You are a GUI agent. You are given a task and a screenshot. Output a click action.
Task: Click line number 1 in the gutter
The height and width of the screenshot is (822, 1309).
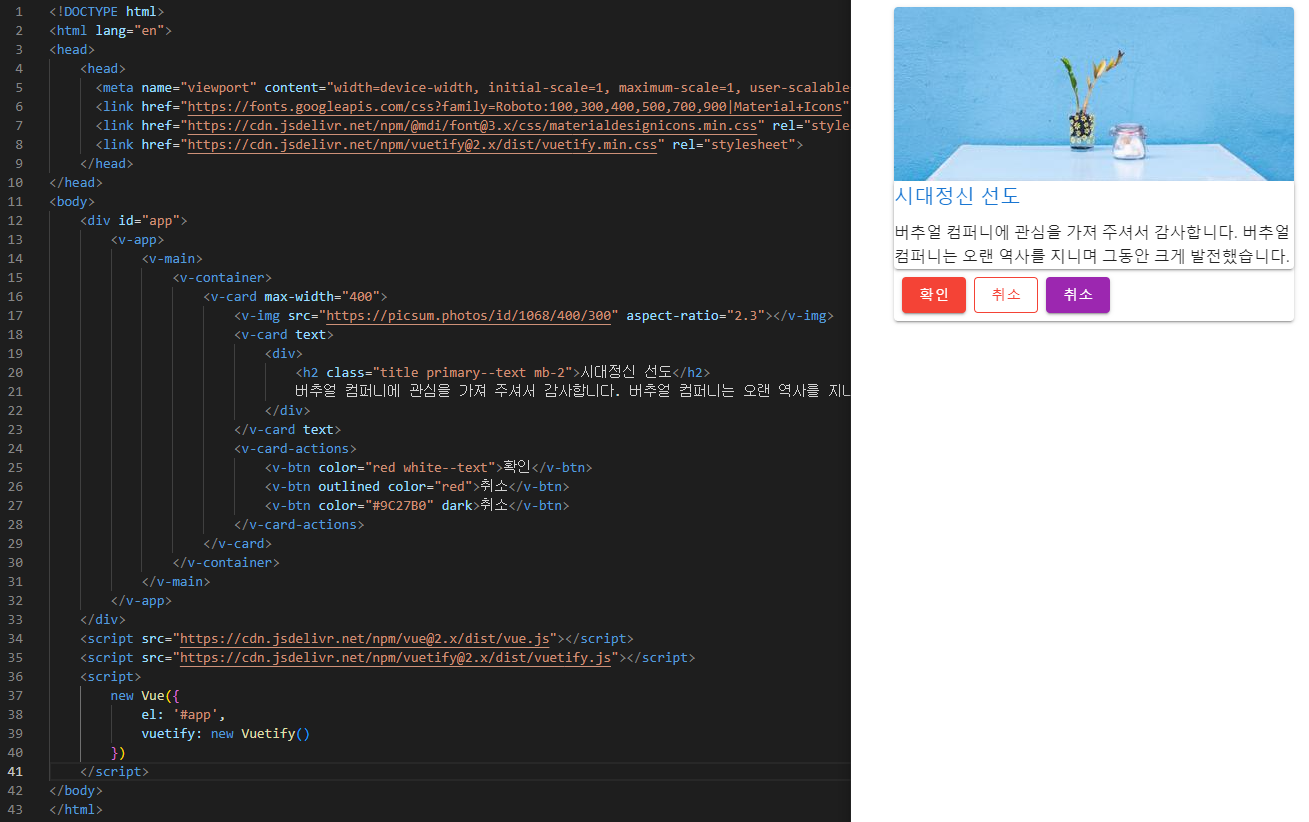19,11
